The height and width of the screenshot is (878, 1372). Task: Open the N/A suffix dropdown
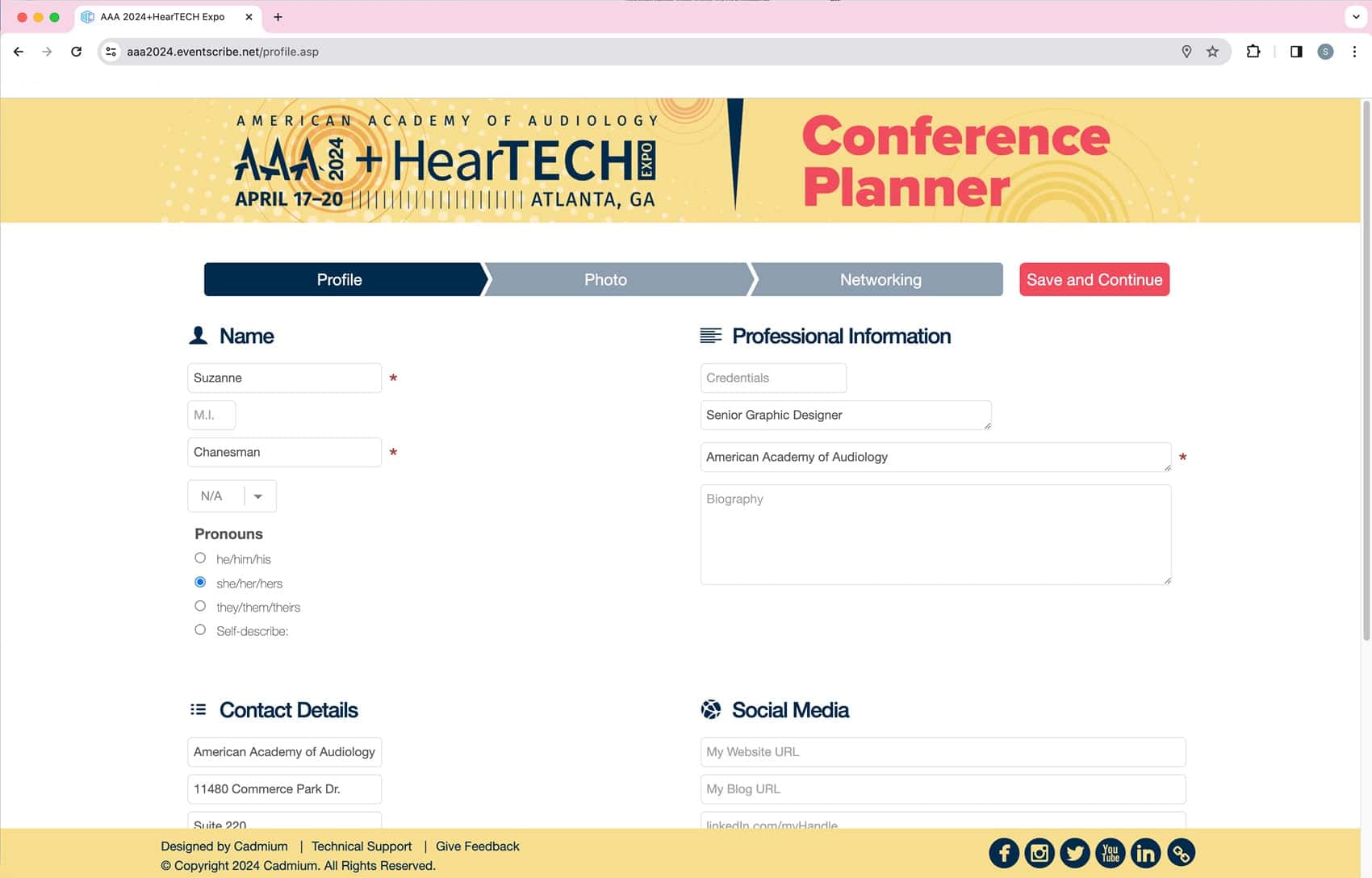[x=232, y=496]
